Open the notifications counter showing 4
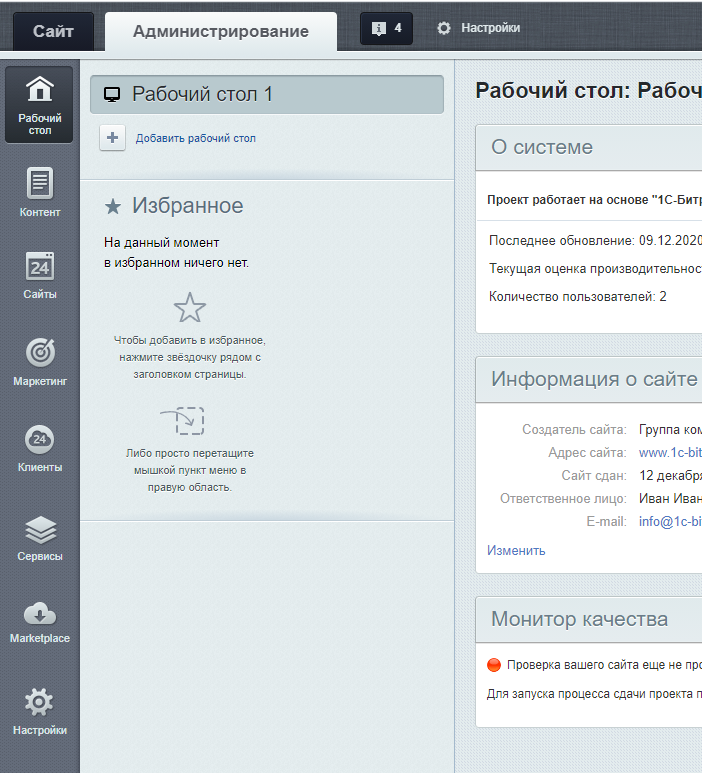This screenshot has height=773, width=702. (x=386, y=29)
